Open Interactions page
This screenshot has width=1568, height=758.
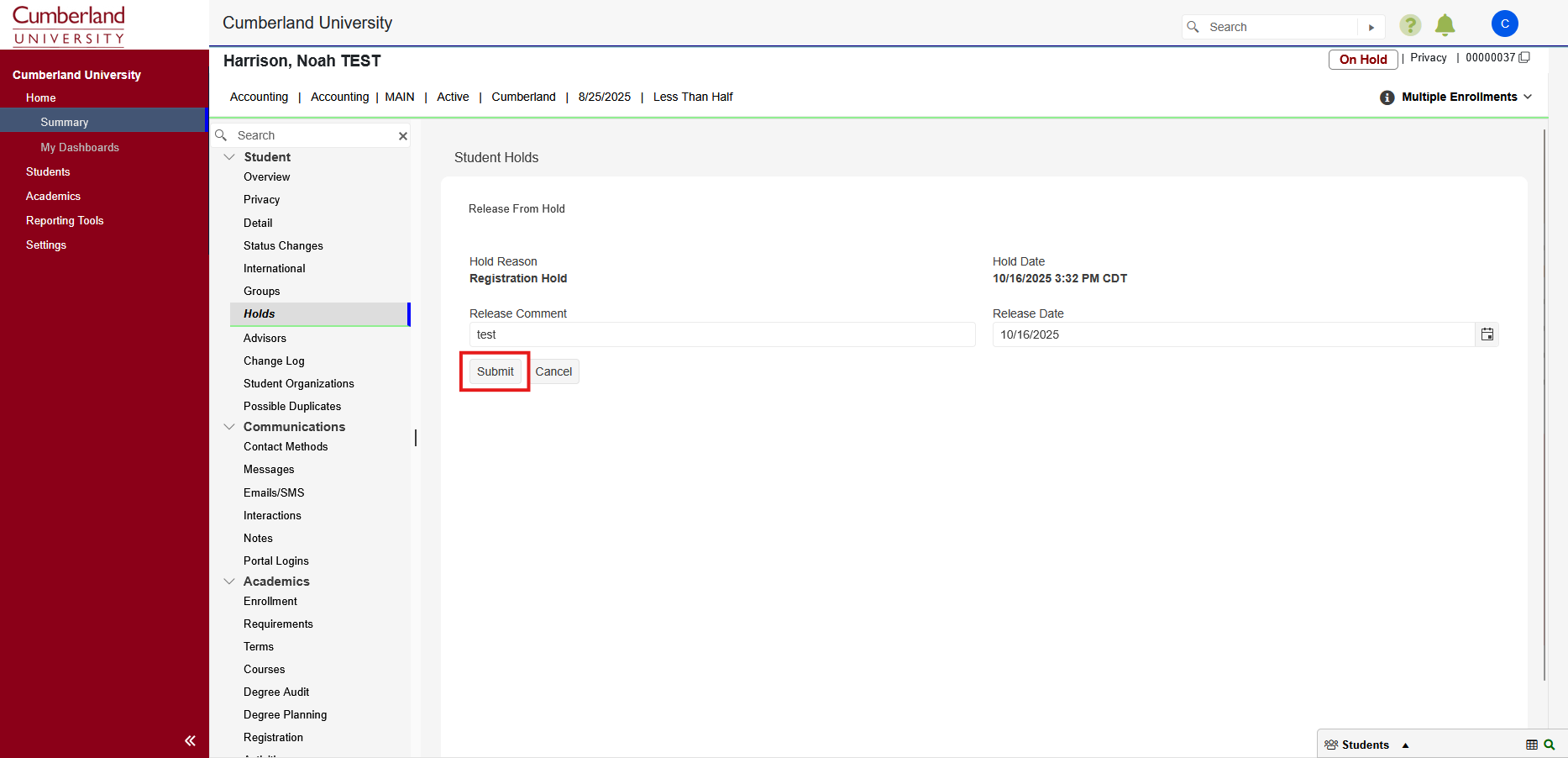point(272,515)
